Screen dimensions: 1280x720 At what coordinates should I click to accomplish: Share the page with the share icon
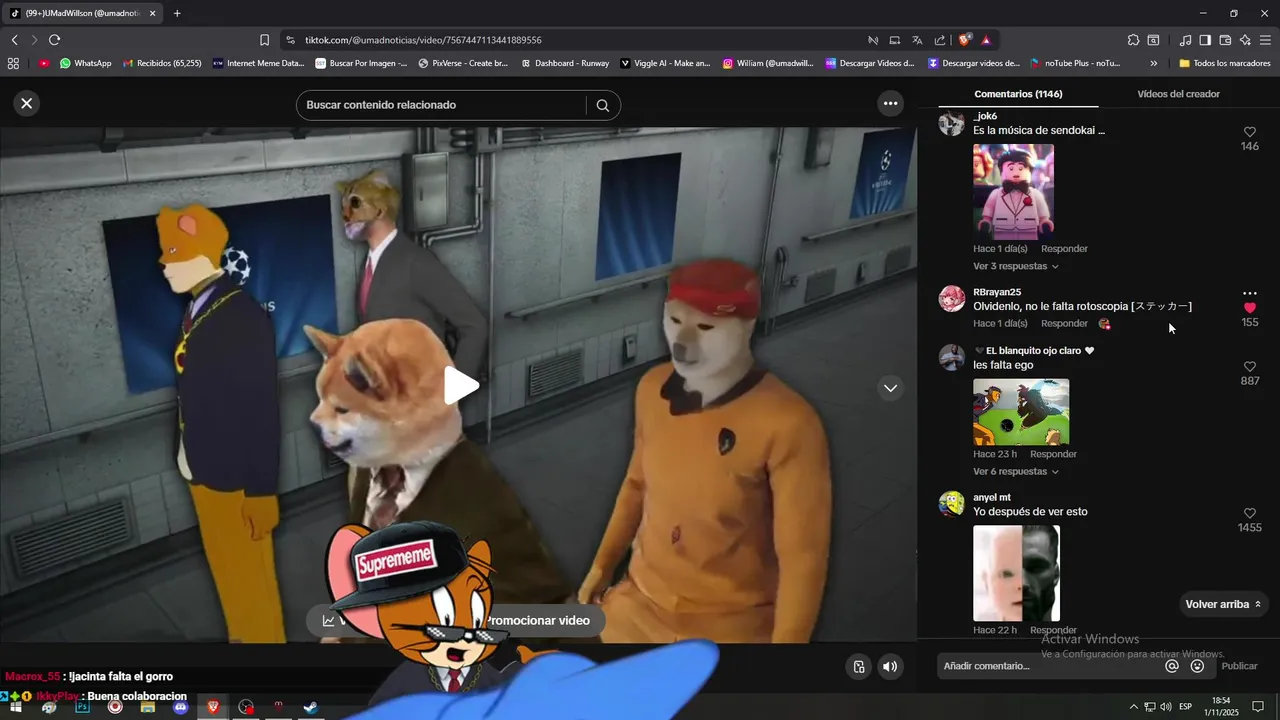(939, 40)
